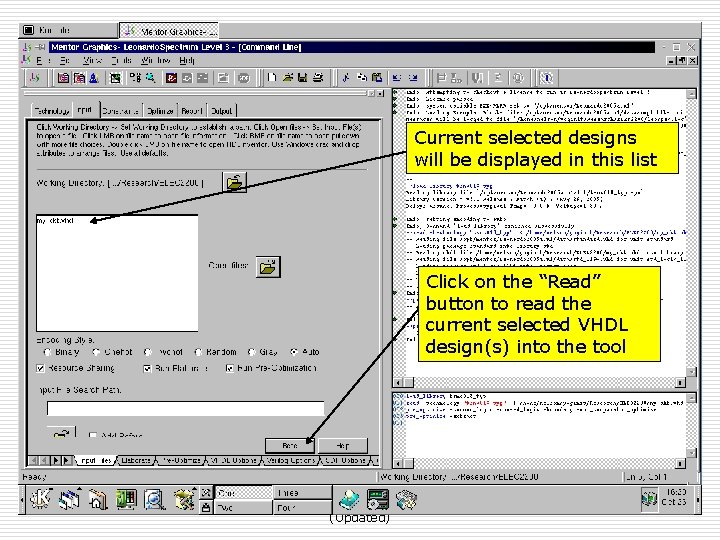The width and height of the screenshot is (720, 540).
Task: Click in the Input File Search Path field
Action: [186, 408]
